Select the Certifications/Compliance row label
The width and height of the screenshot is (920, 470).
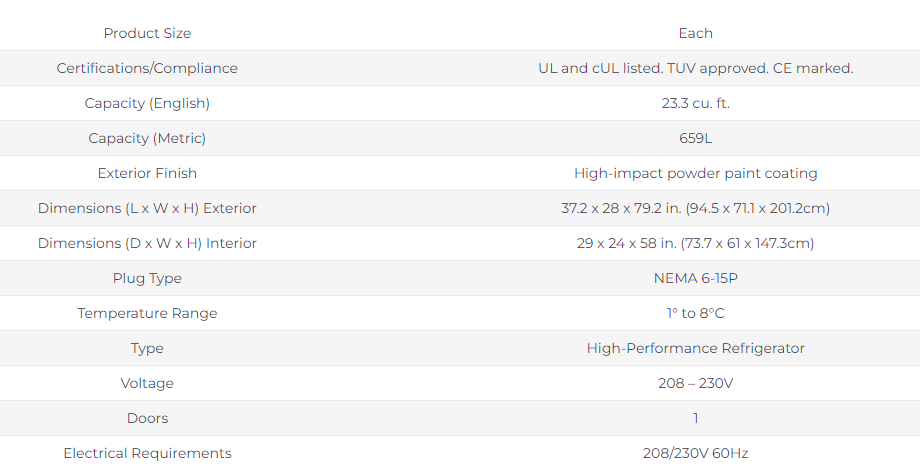147,68
